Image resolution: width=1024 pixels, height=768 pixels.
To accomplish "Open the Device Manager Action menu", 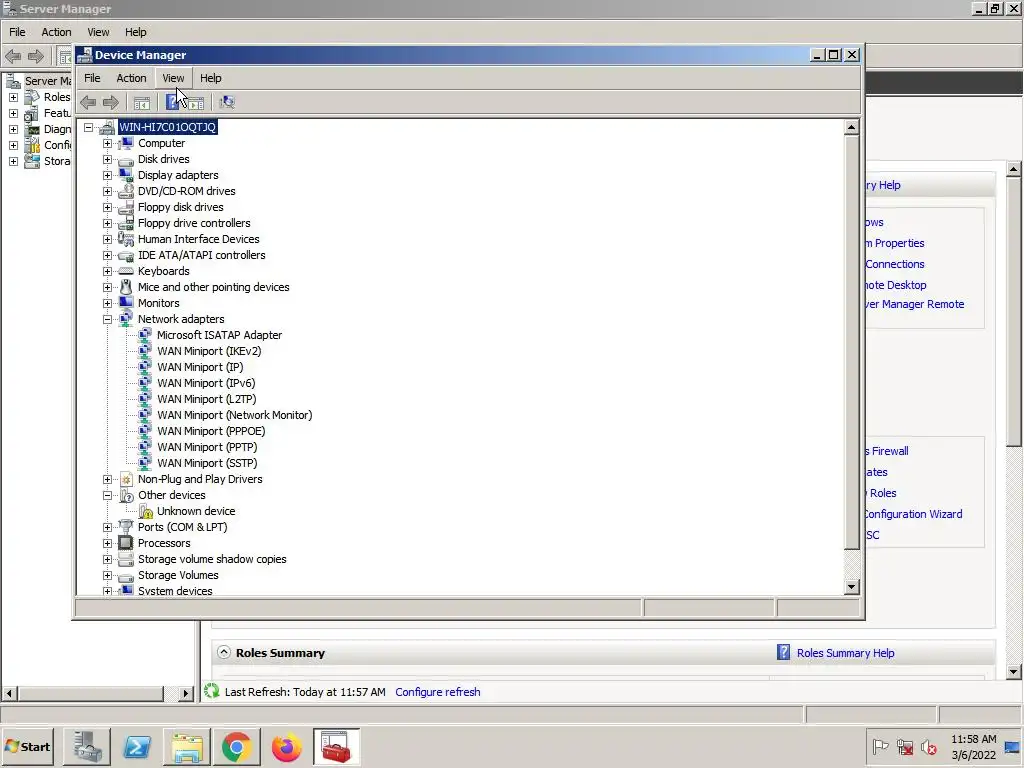I will click(x=131, y=78).
